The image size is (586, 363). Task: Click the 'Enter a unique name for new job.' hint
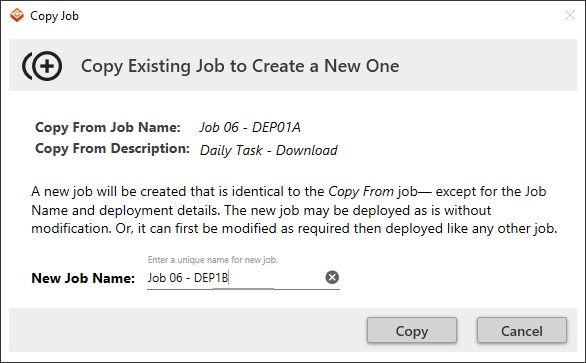tap(213, 259)
